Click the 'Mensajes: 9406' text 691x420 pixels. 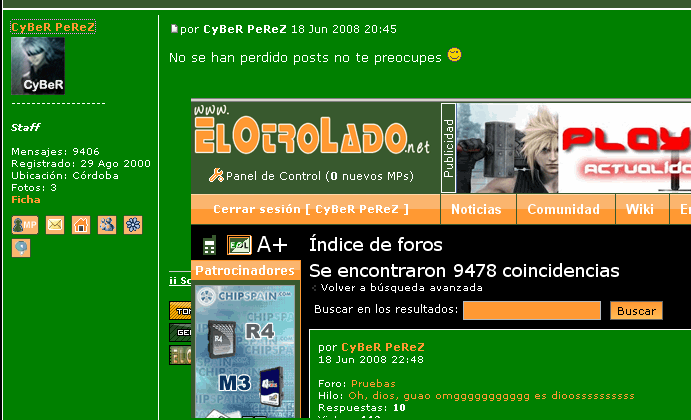point(56,152)
